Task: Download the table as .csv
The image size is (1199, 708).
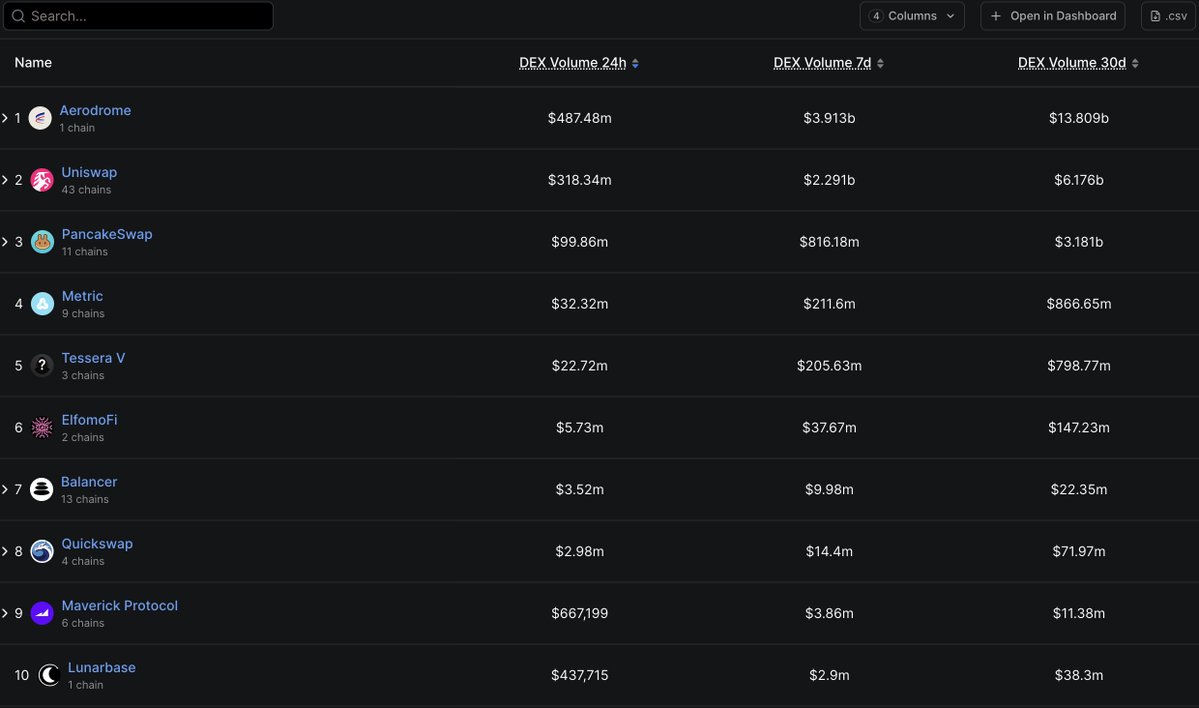Action: 1168,16
